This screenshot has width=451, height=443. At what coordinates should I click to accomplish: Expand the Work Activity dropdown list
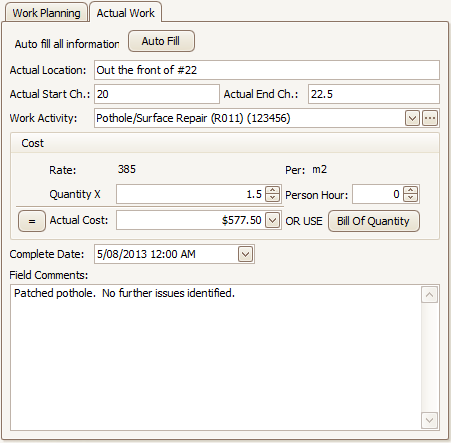coord(412,118)
